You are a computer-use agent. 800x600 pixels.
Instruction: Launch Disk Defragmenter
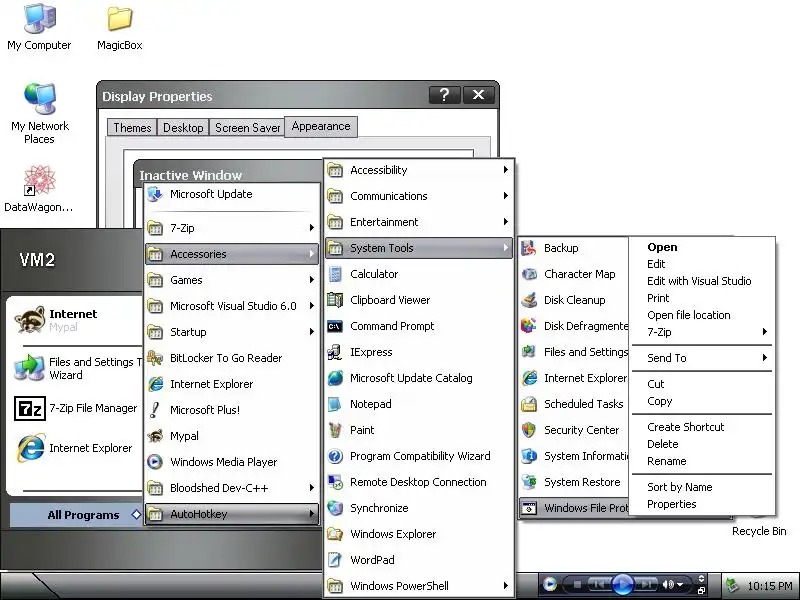pos(574,326)
